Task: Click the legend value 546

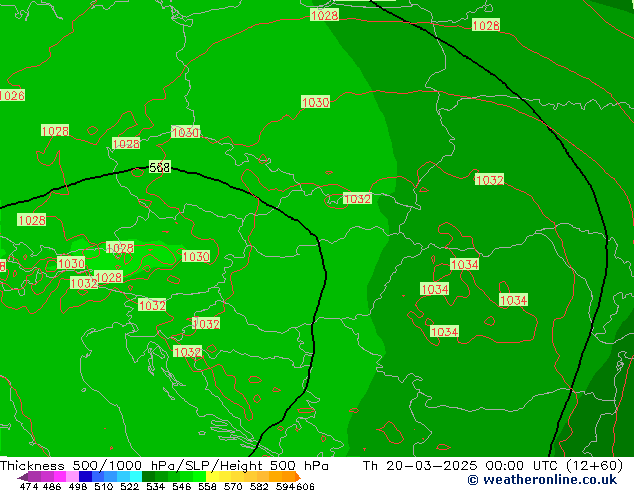Action: [181, 486]
